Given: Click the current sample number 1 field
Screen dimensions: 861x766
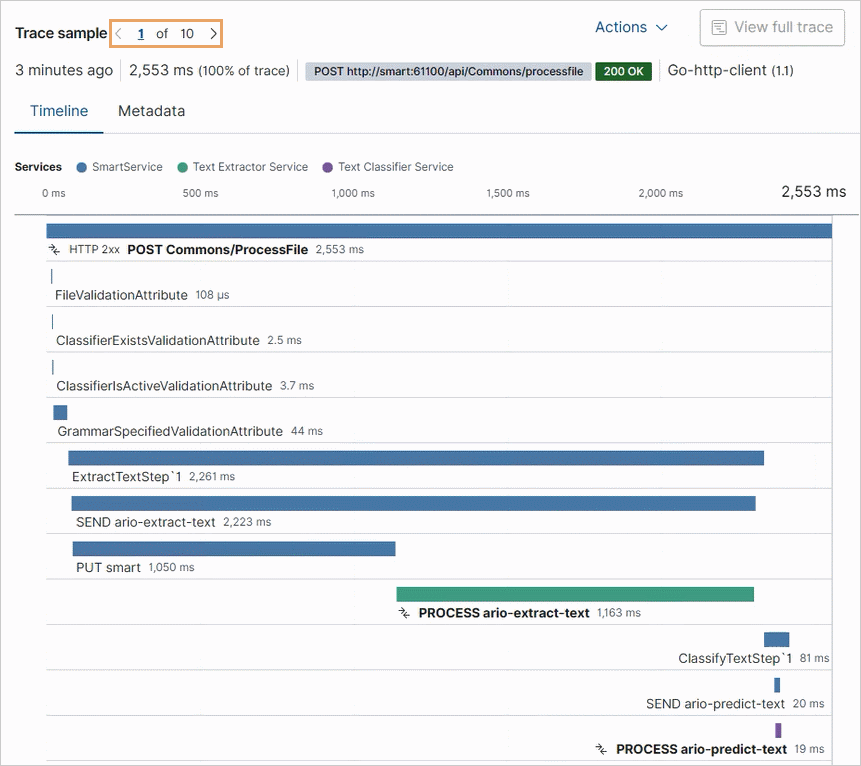Looking at the screenshot, I should [141, 34].
